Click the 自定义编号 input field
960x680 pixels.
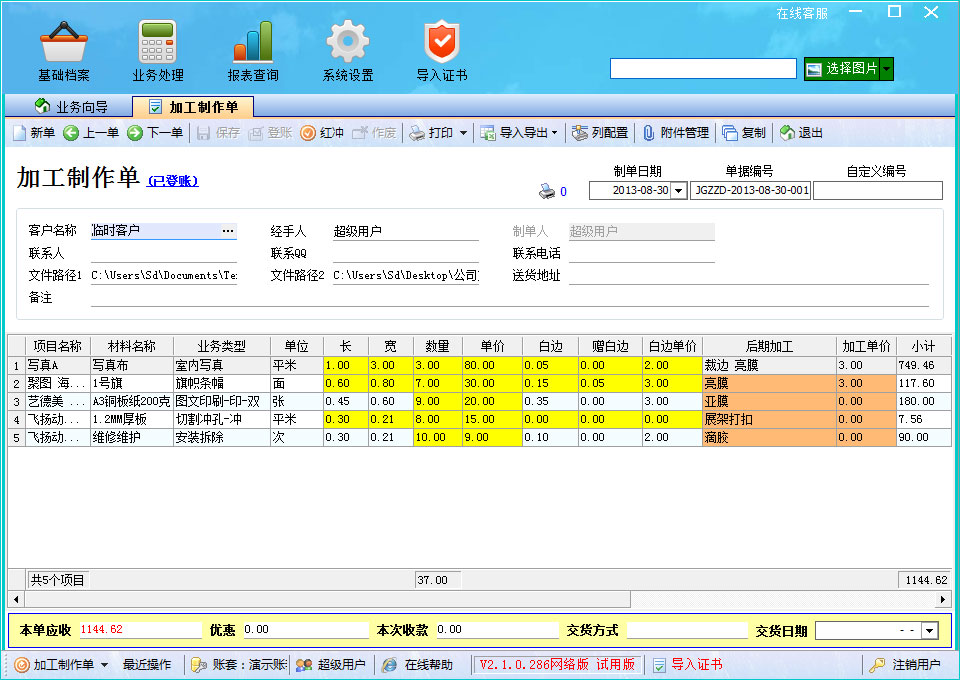(x=877, y=191)
